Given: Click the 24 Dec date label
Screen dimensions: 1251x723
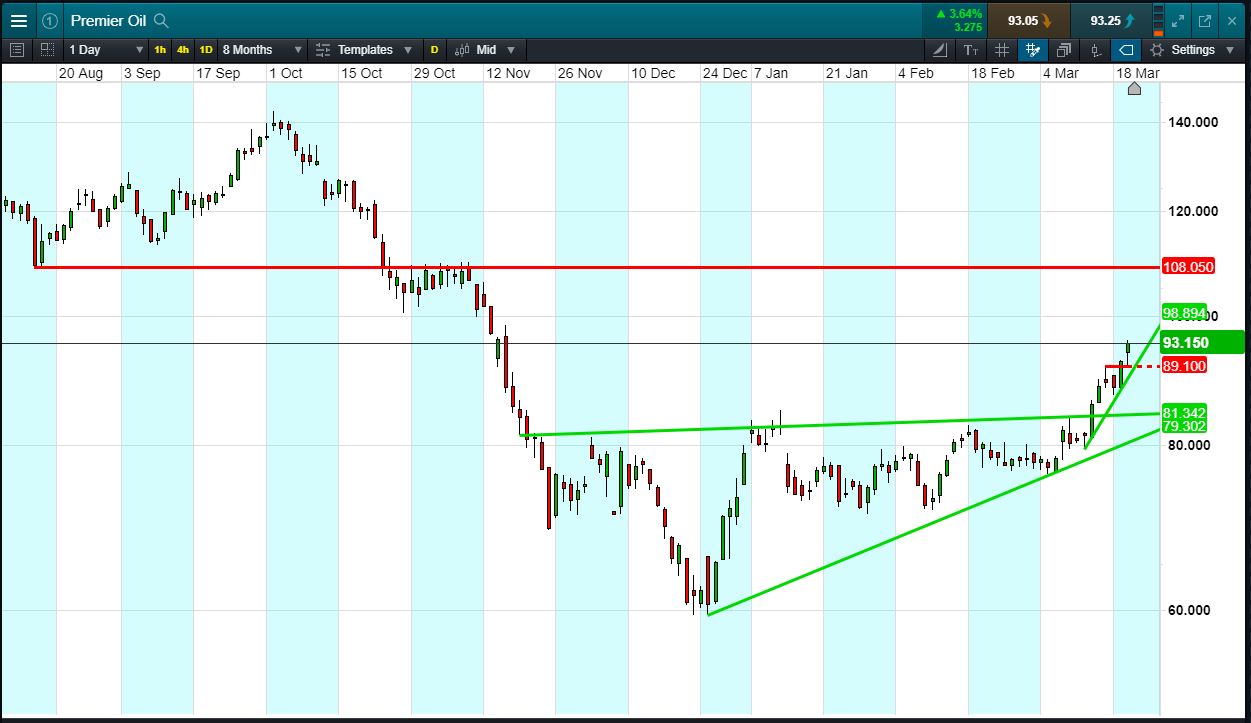Looking at the screenshot, I should point(724,73).
